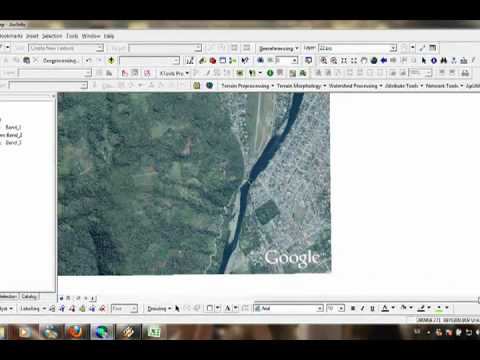Expand the Terrain Morphology menu
The image size is (480, 360).
pos(301,86)
